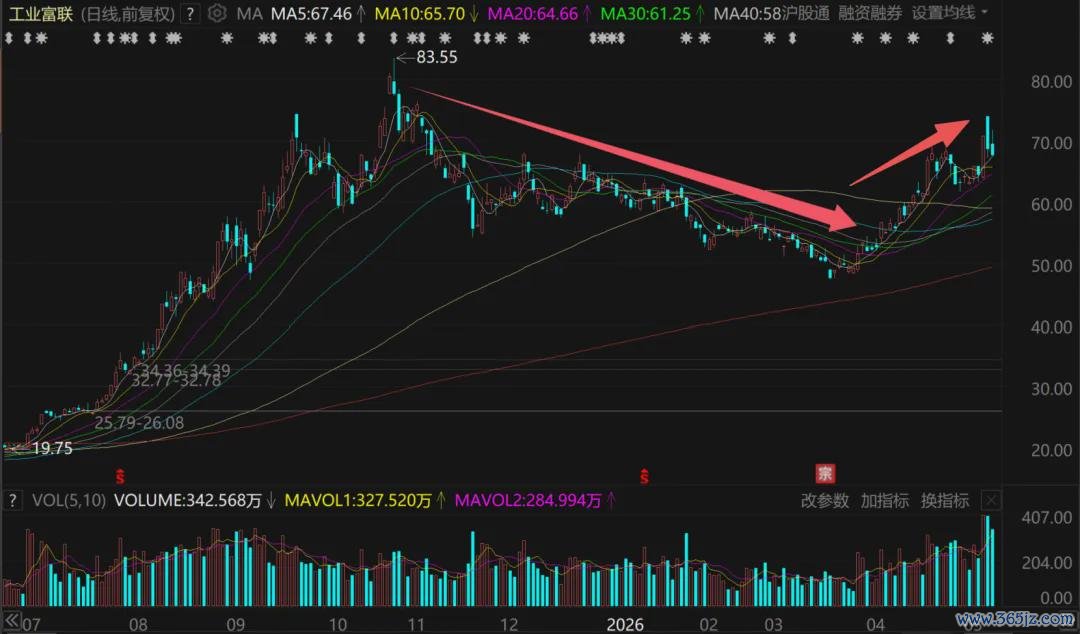
Task: Jump to month 09 on time axis
Action: click(235, 625)
